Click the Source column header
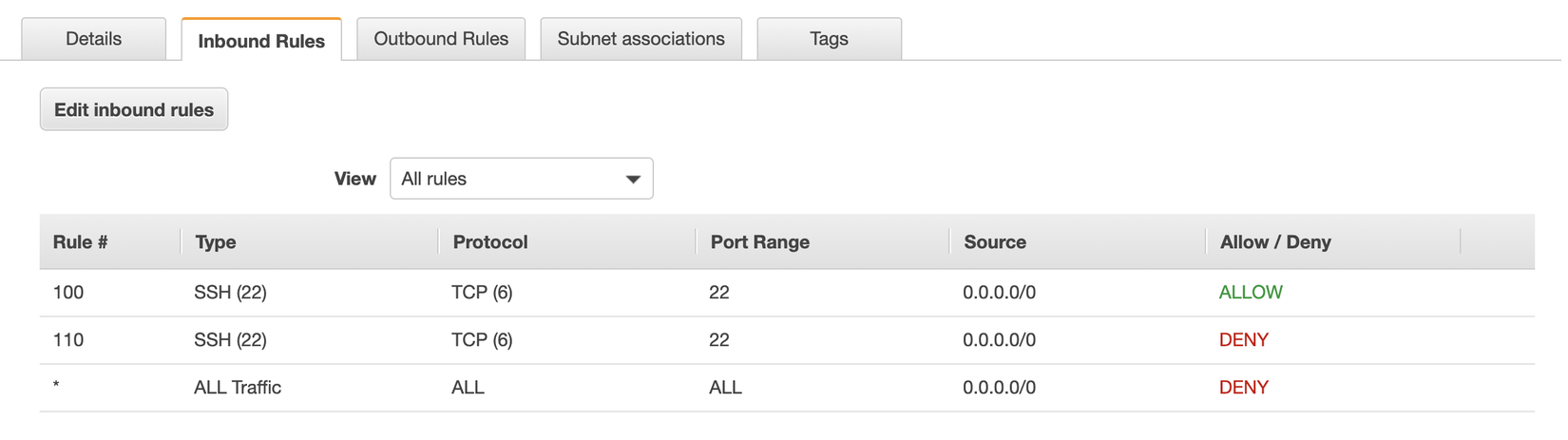 (995, 242)
